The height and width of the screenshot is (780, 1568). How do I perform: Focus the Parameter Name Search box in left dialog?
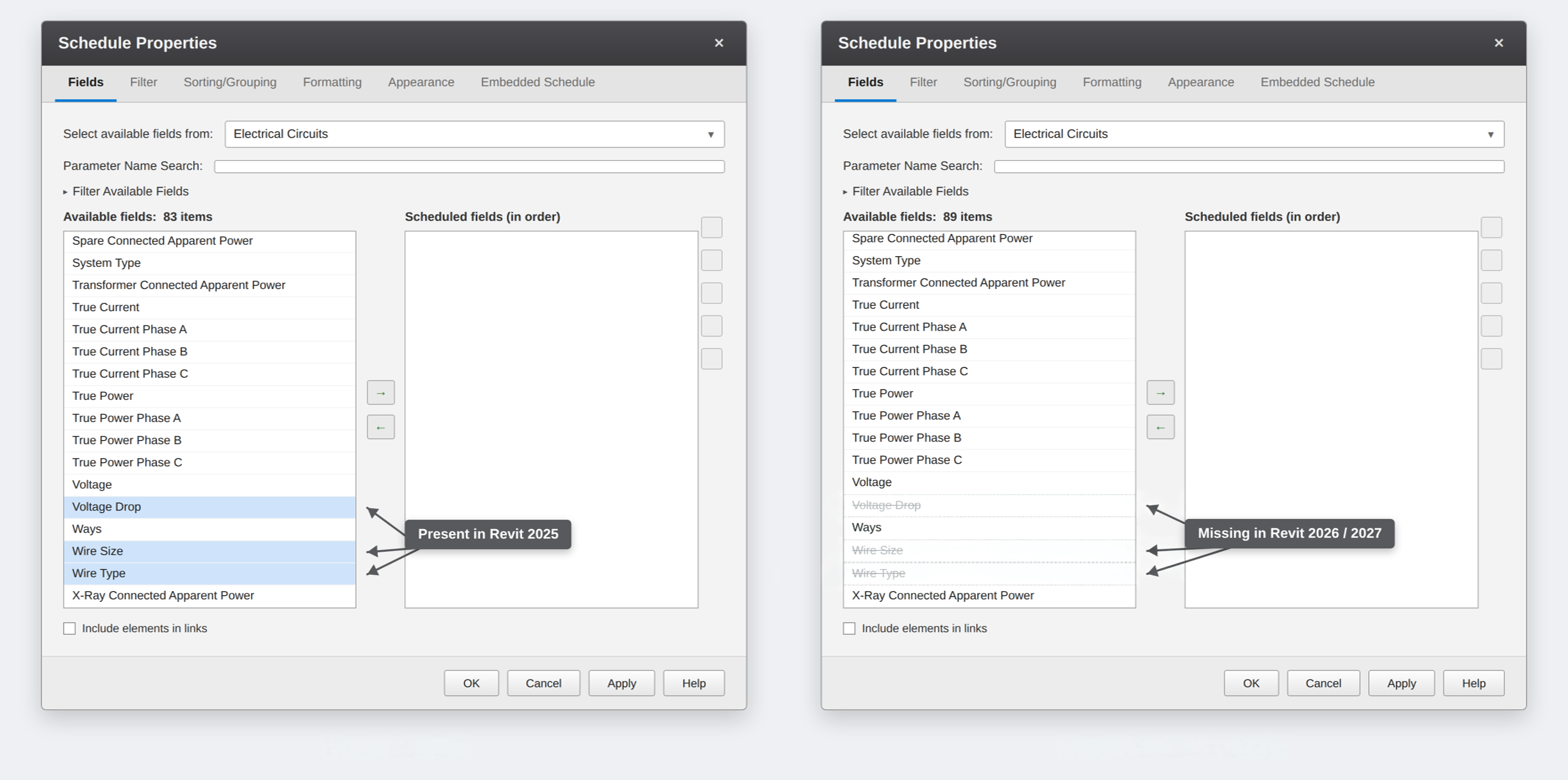pyautogui.click(x=469, y=166)
